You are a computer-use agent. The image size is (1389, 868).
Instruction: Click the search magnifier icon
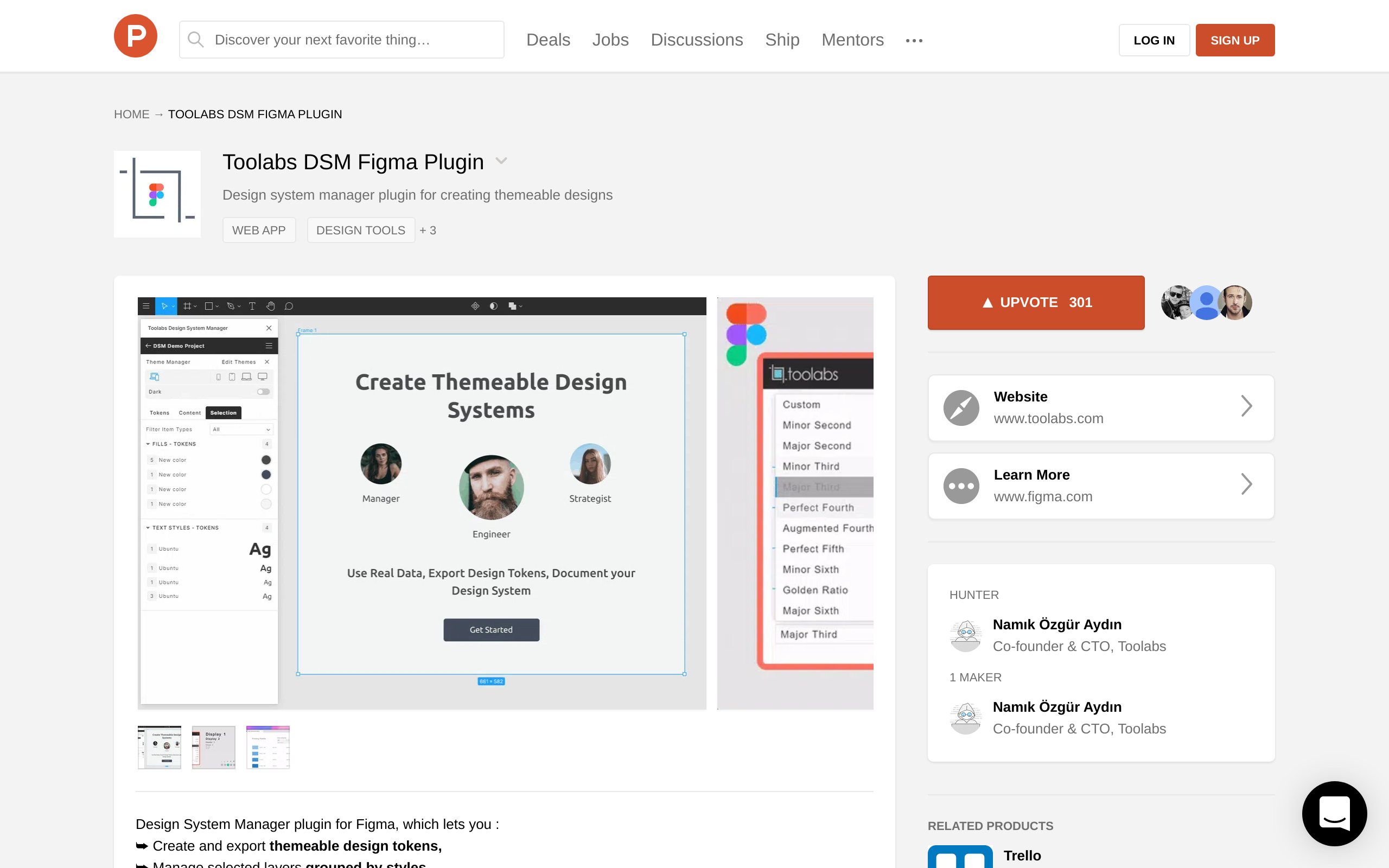(x=196, y=40)
